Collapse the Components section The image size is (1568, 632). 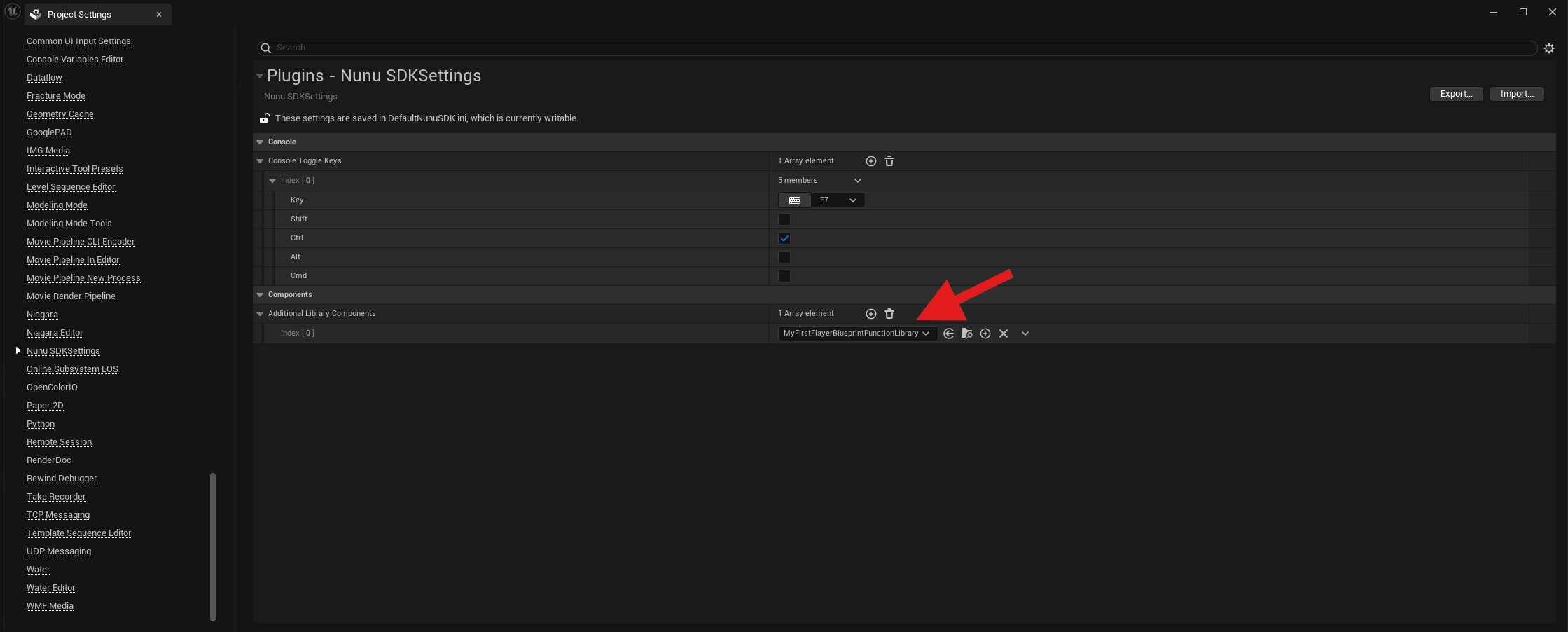[260, 295]
